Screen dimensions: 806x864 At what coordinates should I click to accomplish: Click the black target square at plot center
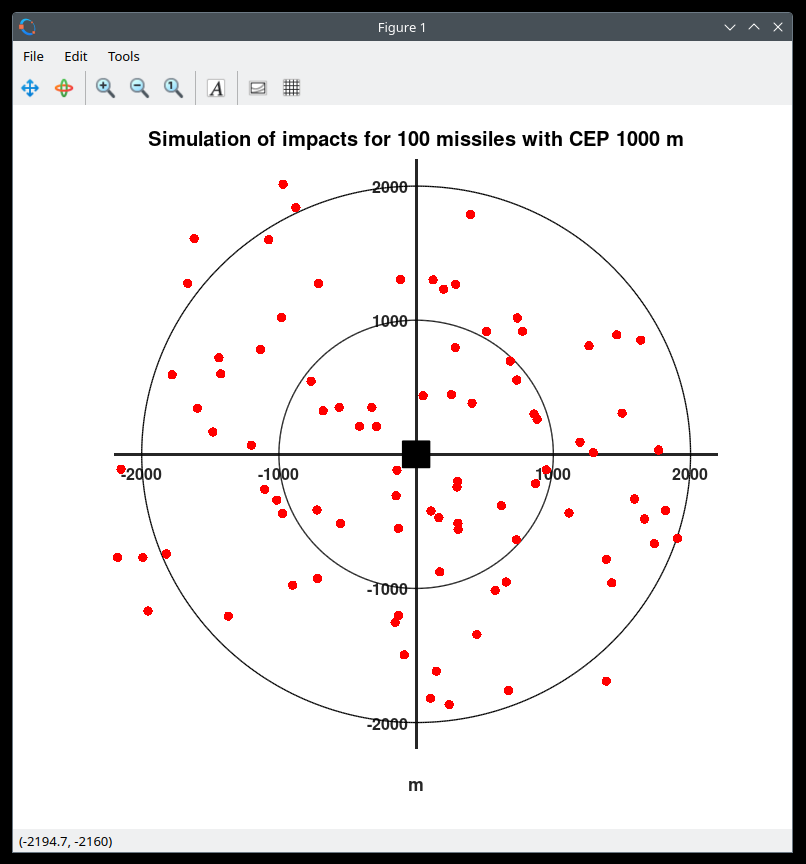[x=416, y=454]
